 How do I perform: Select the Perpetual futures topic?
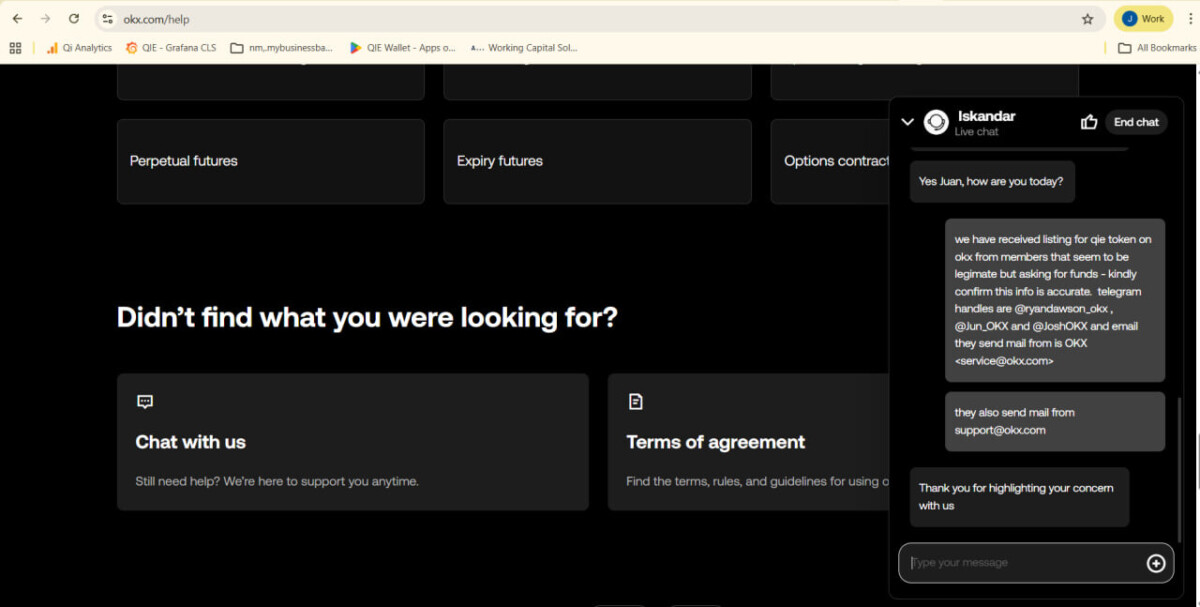(x=270, y=161)
